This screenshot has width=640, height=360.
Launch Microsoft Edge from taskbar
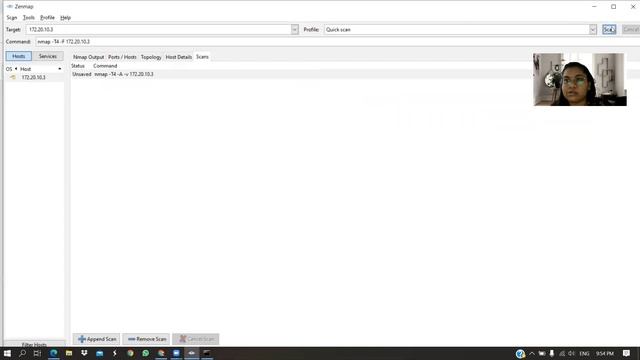point(53,353)
